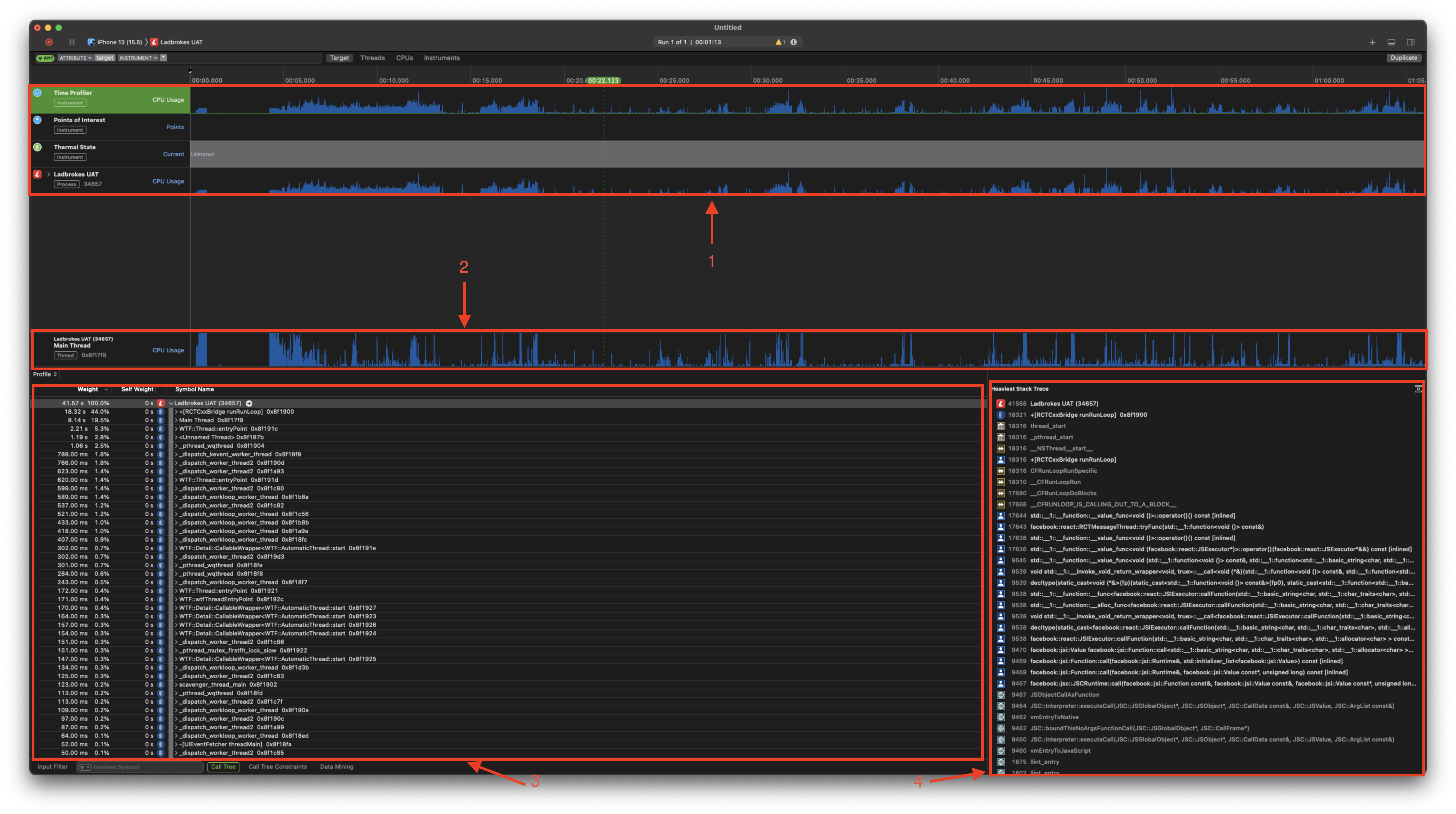Switch to the Threads tab
1456x814 pixels.
point(373,58)
